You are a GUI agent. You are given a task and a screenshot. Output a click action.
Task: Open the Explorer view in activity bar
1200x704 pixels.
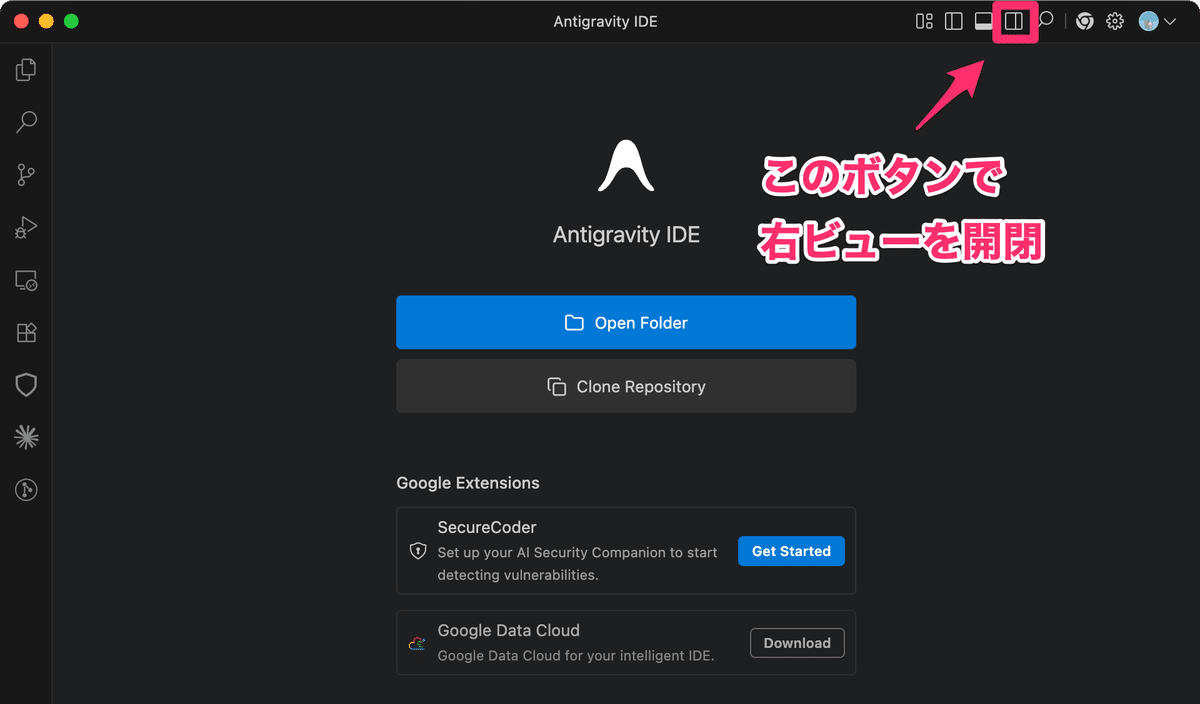point(26,70)
